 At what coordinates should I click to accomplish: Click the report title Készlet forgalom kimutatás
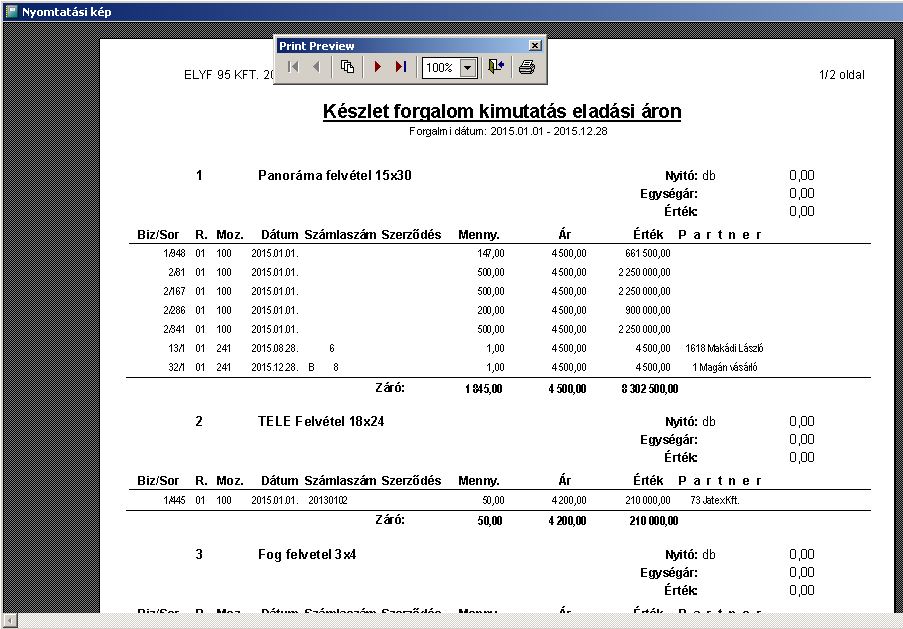click(x=502, y=111)
